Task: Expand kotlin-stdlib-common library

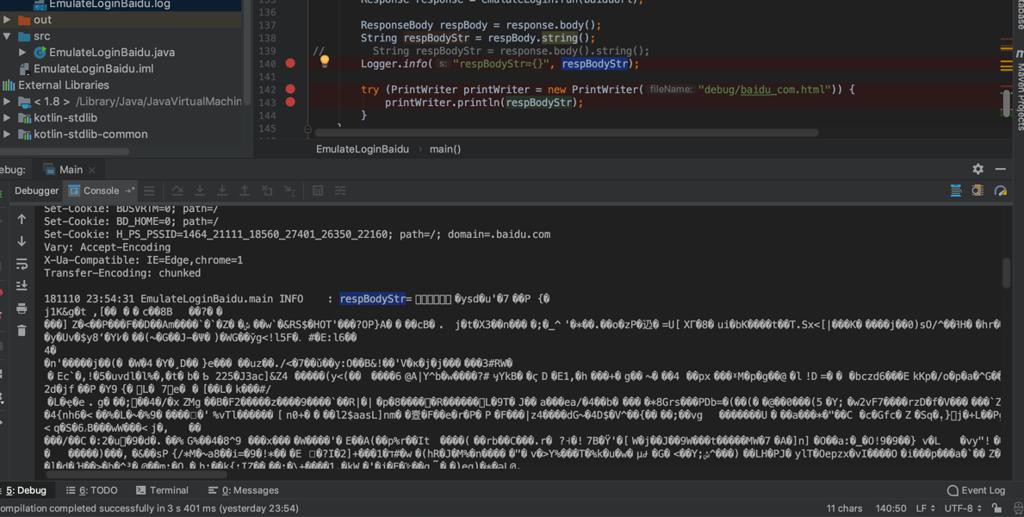Action: (7, 134)
